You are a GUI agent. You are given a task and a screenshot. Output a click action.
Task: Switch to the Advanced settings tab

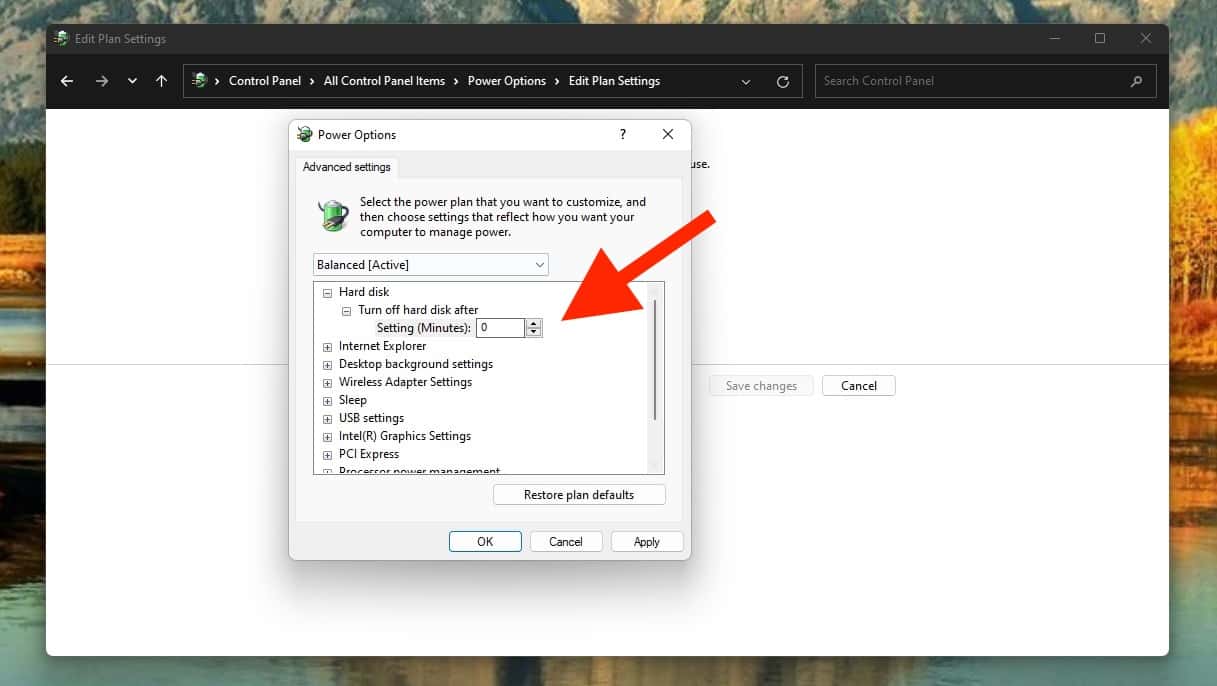click(x=346, y=167)
